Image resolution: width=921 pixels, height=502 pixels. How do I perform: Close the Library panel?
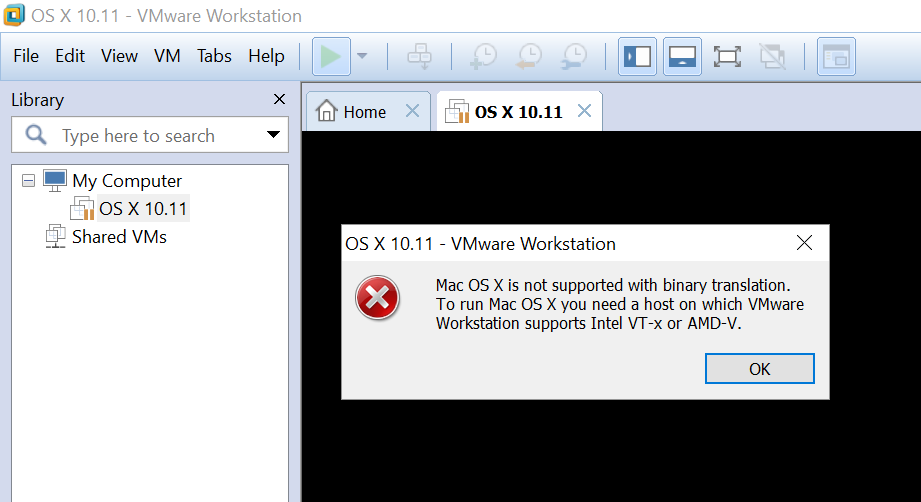[280, 99]
